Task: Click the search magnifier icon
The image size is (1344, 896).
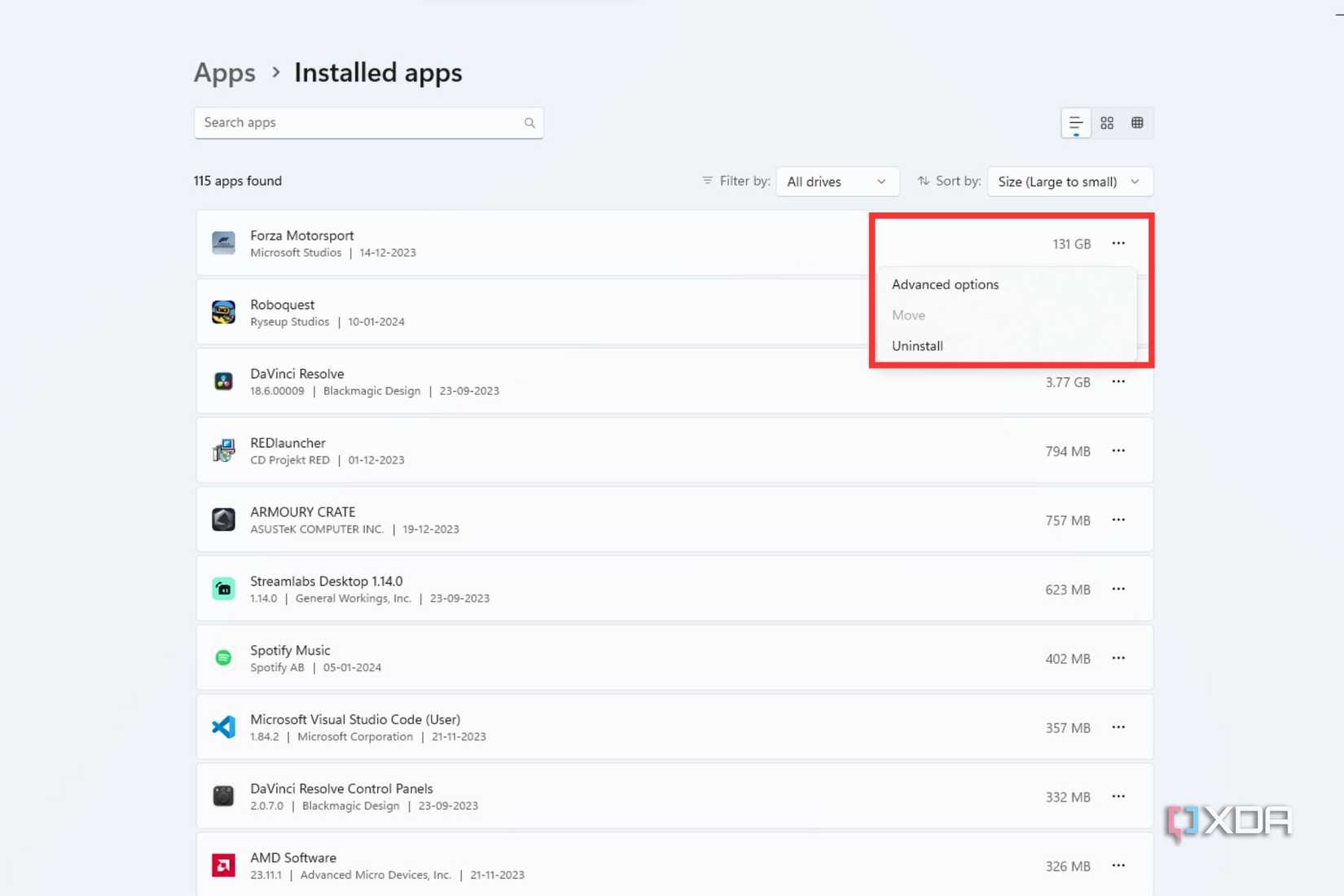Action: (529, 123)
